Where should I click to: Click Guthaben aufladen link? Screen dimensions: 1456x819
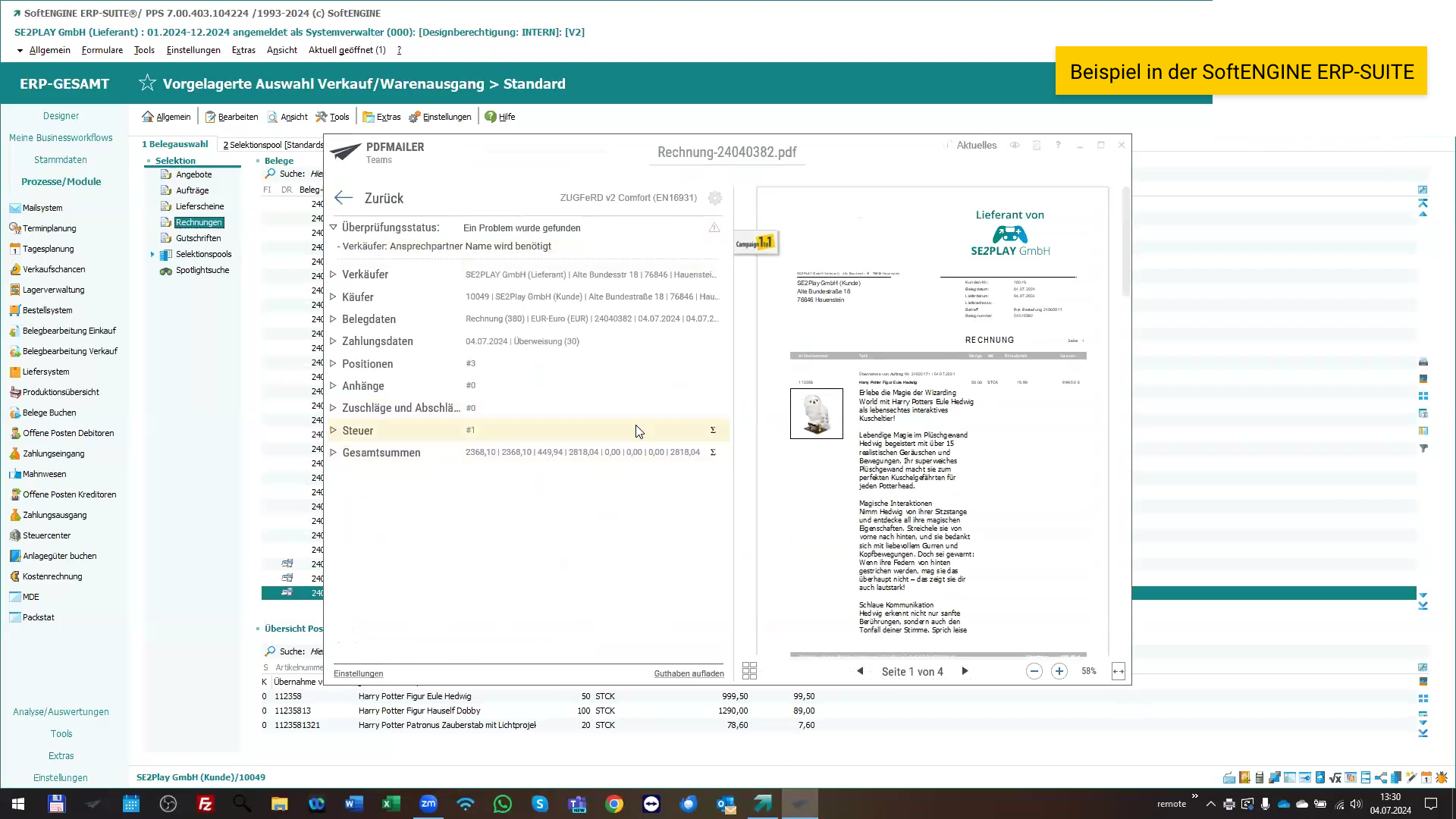tap(689, 673)
